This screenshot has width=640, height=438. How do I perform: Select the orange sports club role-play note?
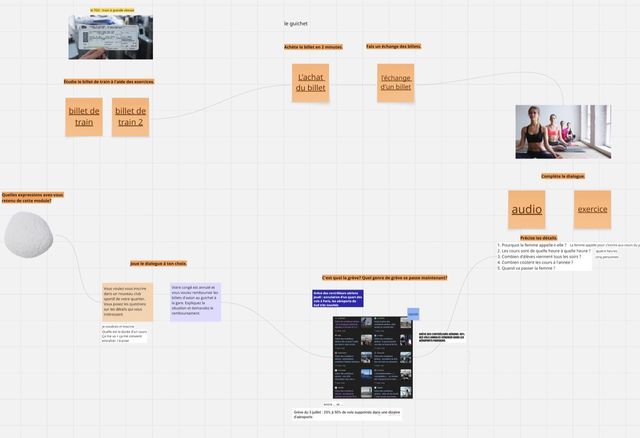(x=127, y=302)
